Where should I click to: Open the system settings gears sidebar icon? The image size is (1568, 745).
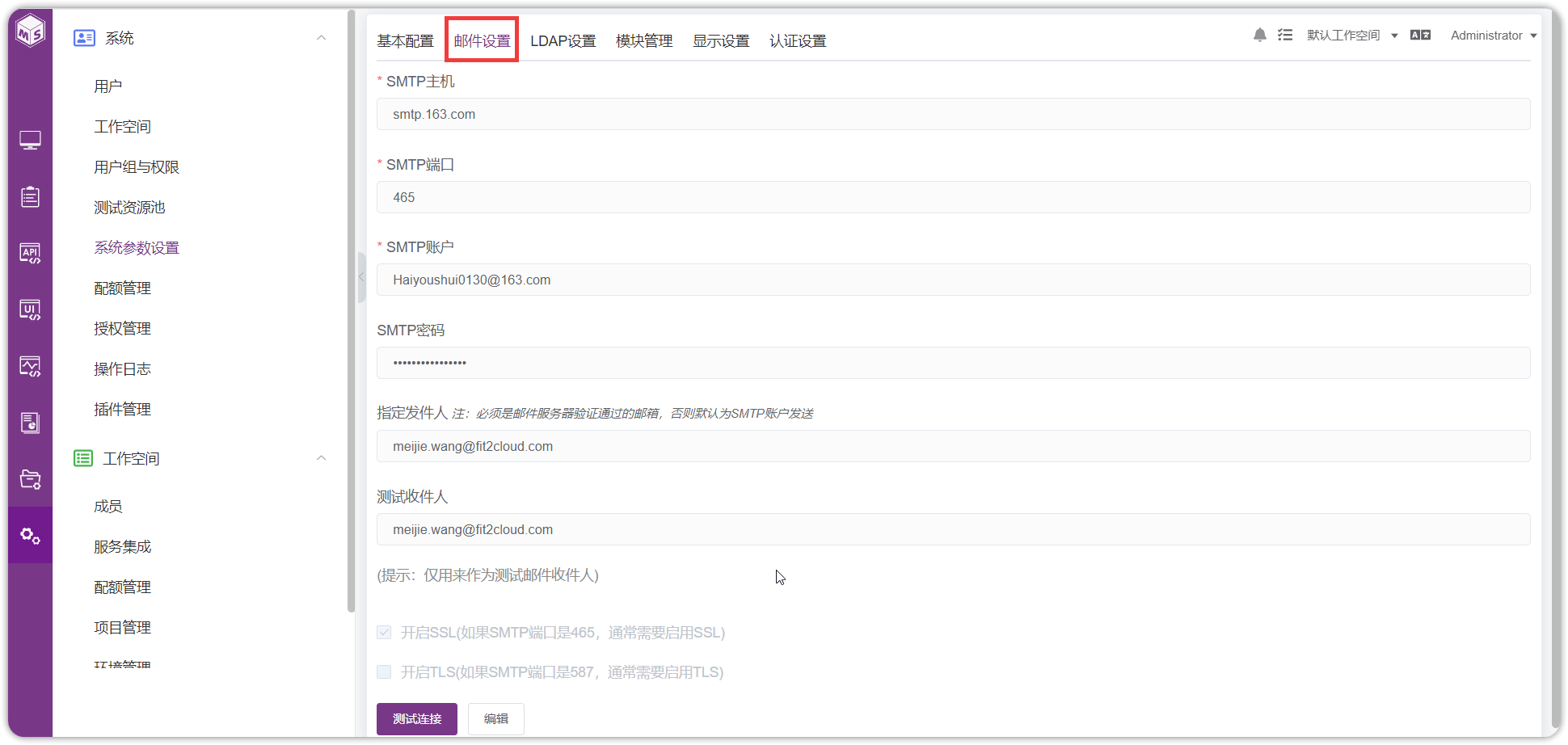coord(30,536)
